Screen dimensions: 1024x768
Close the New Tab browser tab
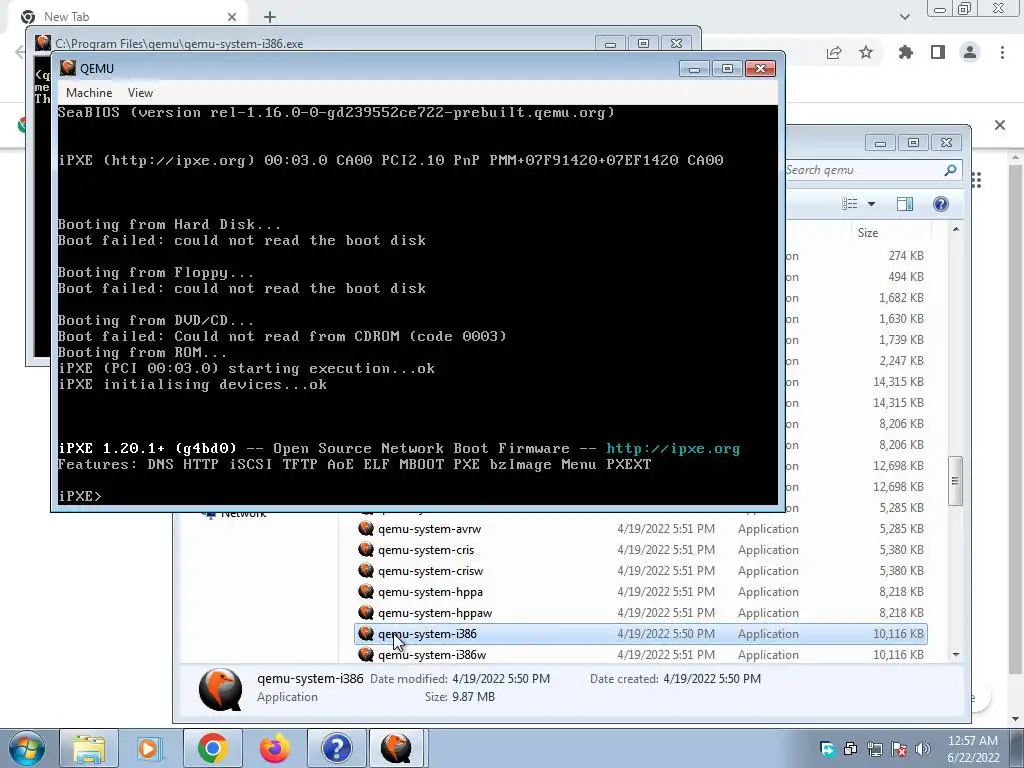[x=232, y=17]
